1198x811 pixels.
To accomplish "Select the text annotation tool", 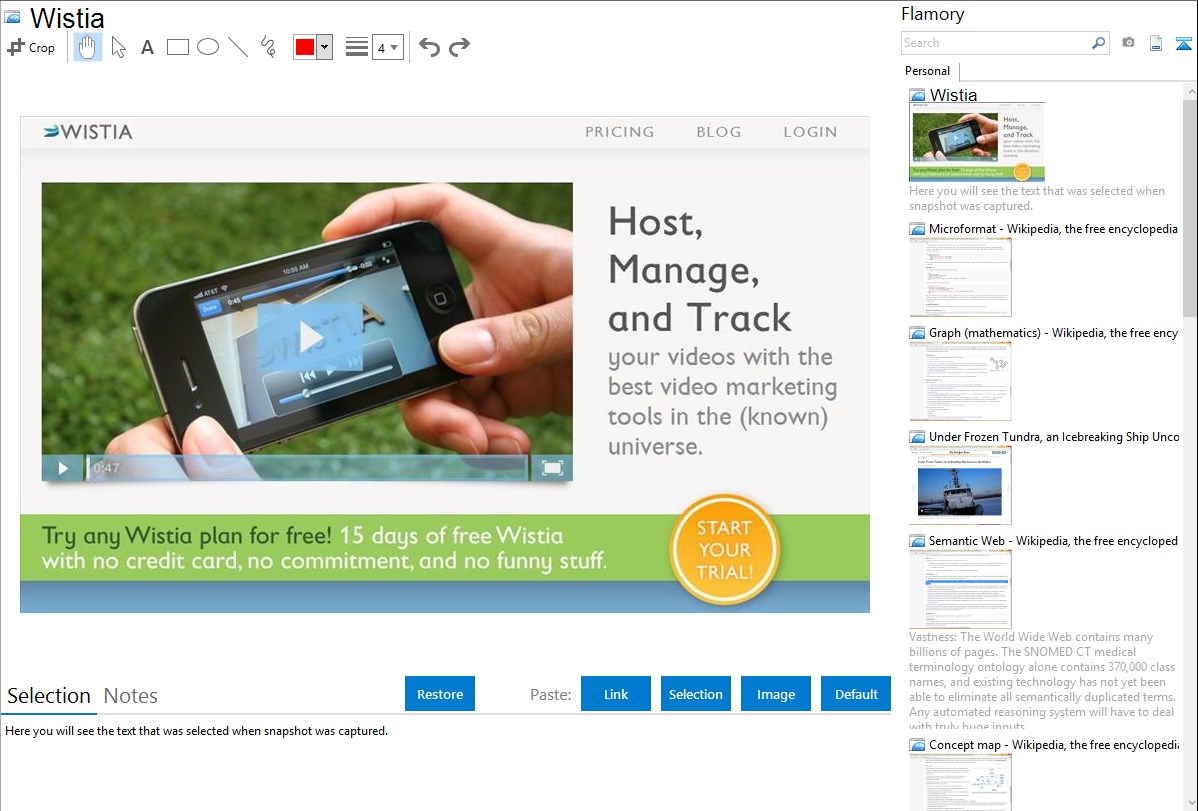I will [x=147, y=47].
